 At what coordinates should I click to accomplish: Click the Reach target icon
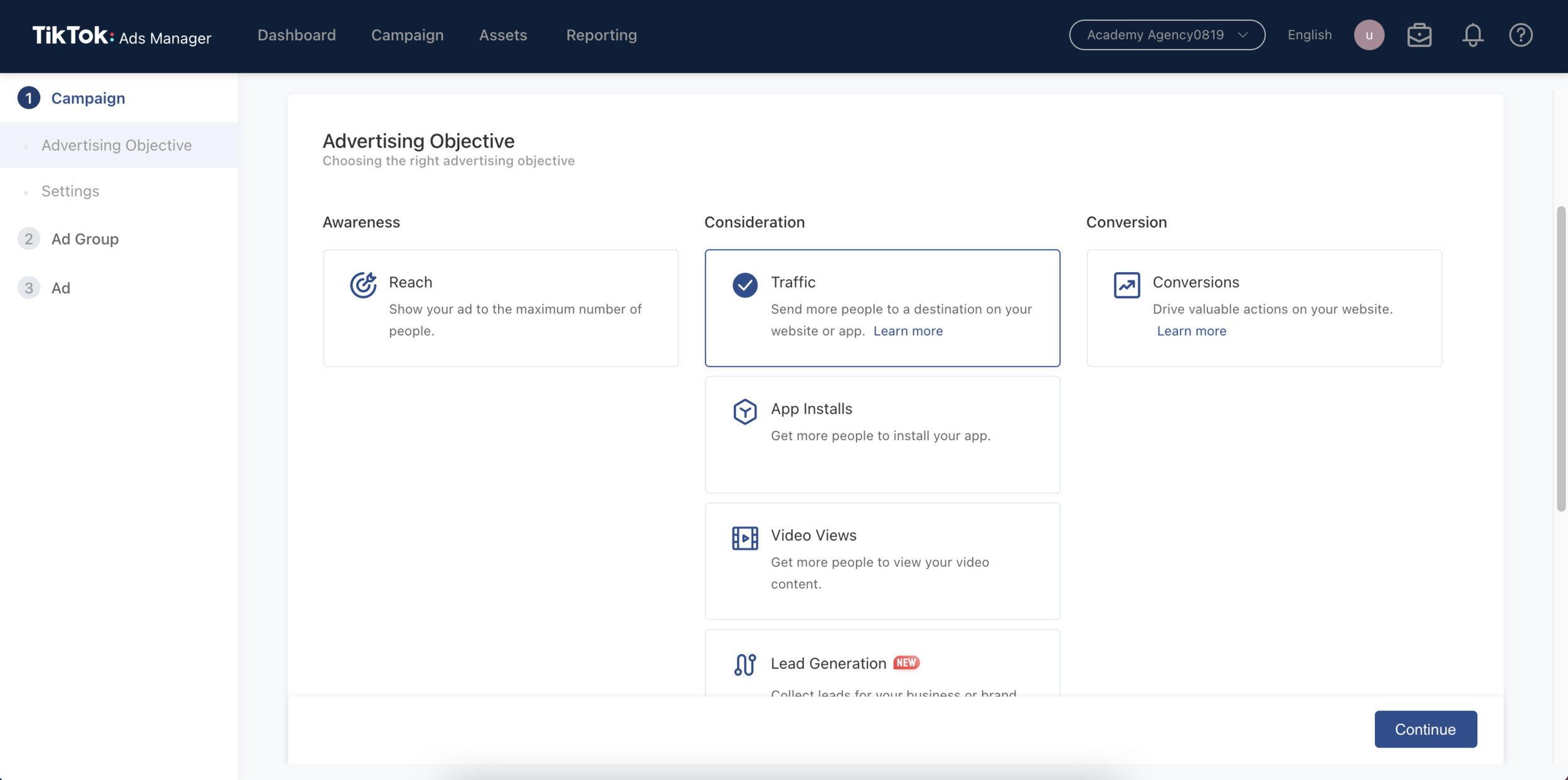(x=363, y=285)
